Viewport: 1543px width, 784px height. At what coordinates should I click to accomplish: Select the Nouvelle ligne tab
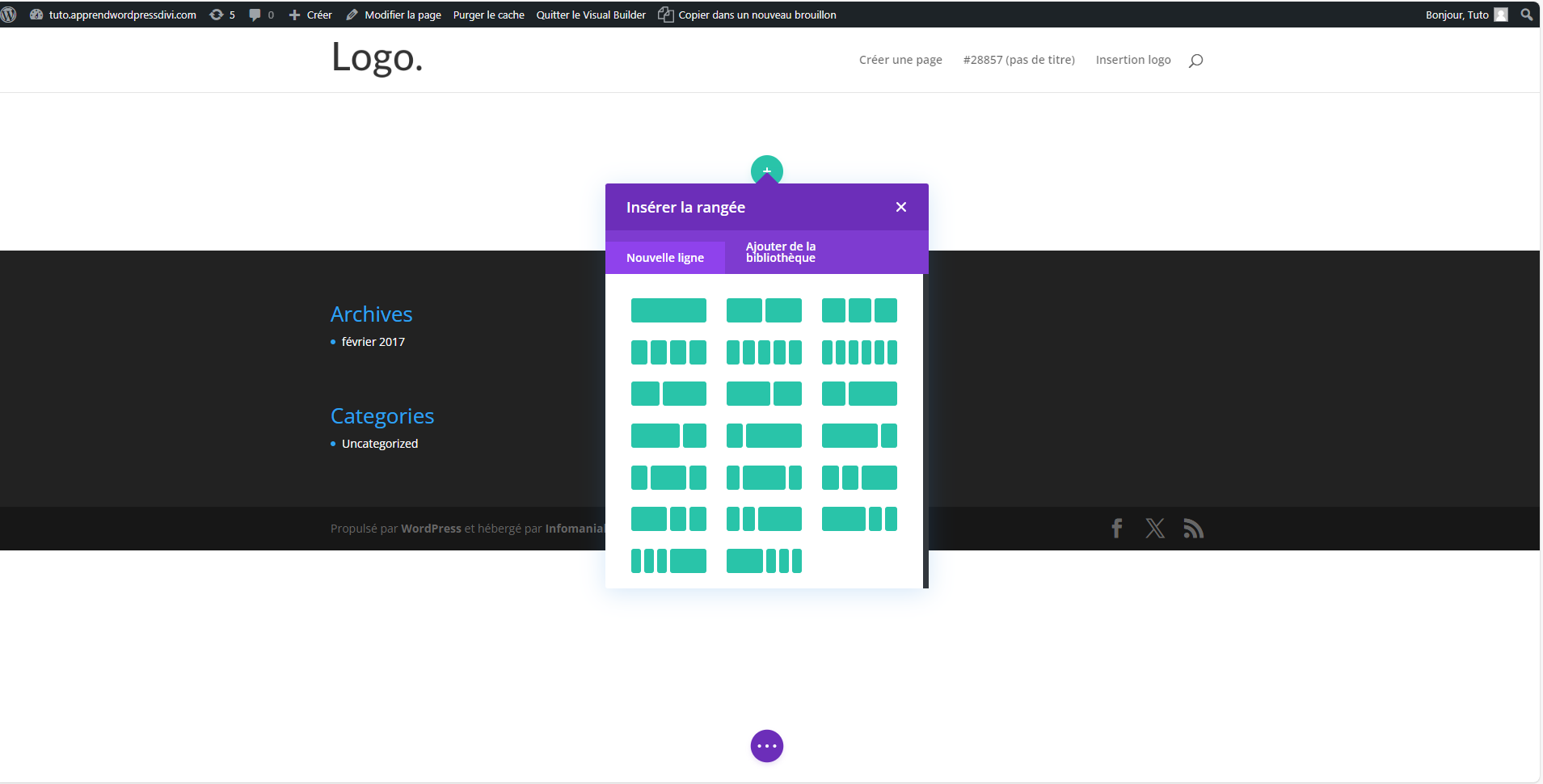[665, 258]
